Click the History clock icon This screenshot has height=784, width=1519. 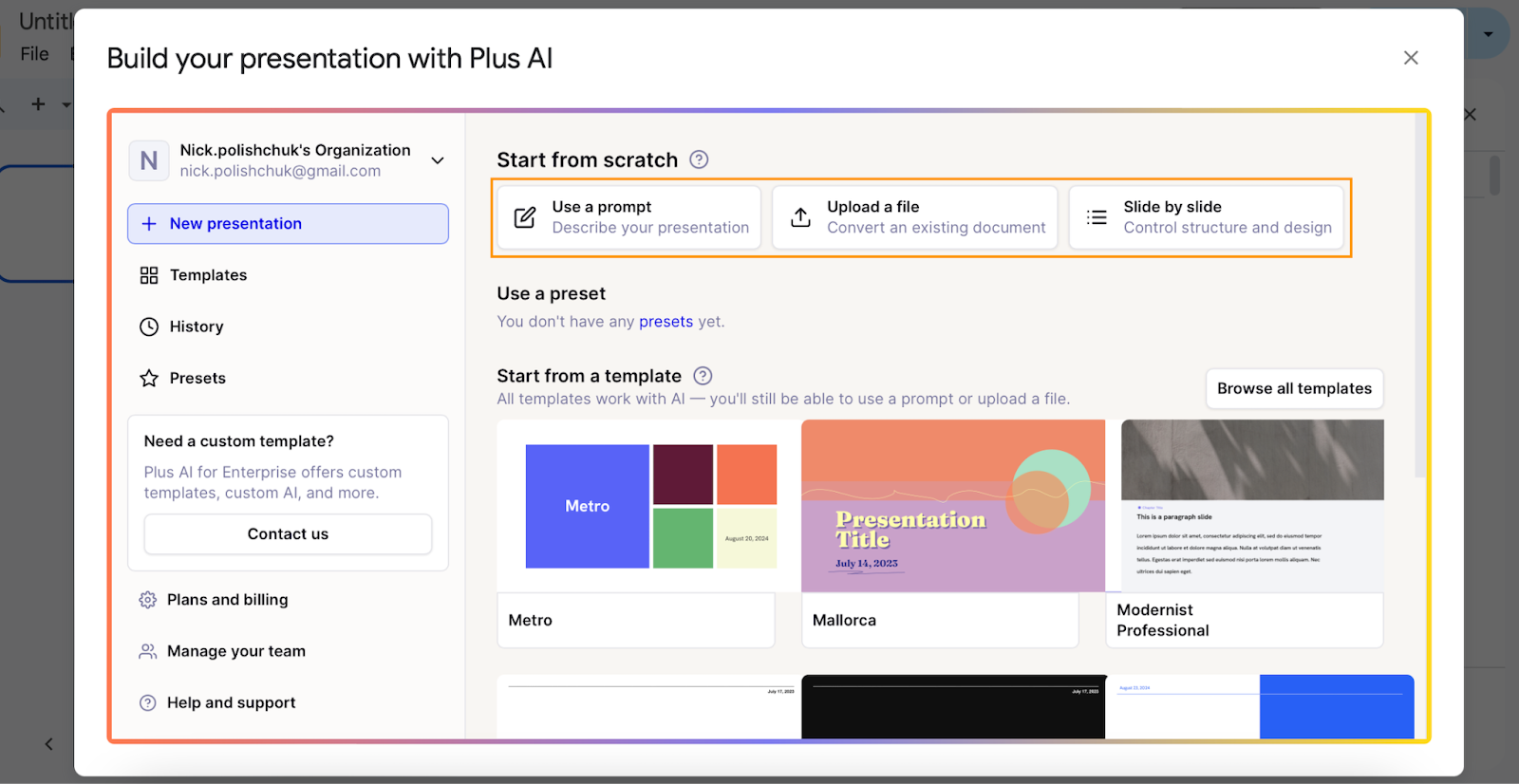pyautogui.click(x=149, y=327)
